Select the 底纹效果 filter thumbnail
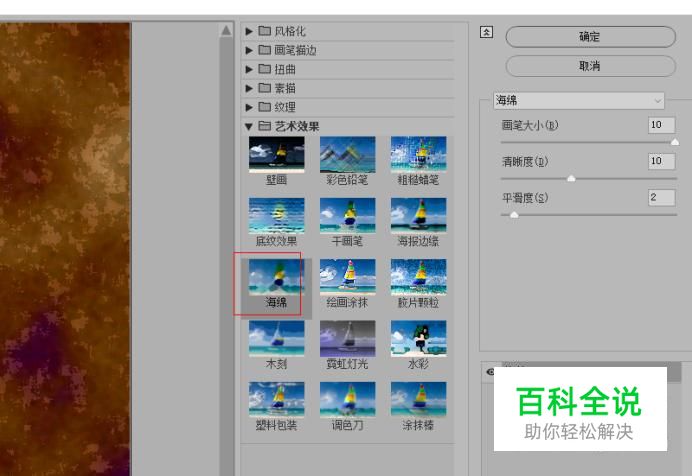 click(x=276, y=216)
